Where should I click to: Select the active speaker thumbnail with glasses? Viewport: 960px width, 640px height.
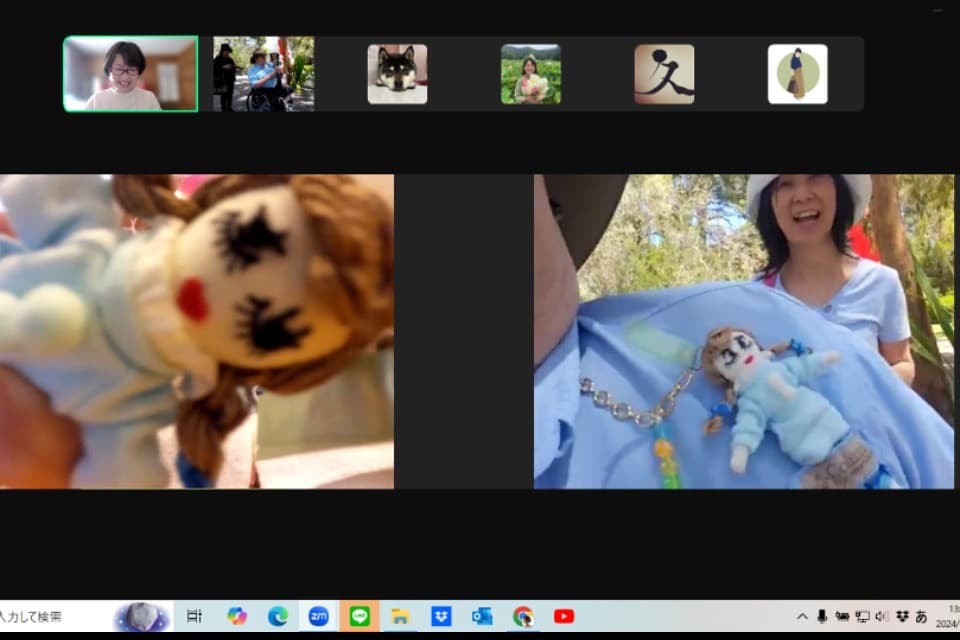click(130, 74)
